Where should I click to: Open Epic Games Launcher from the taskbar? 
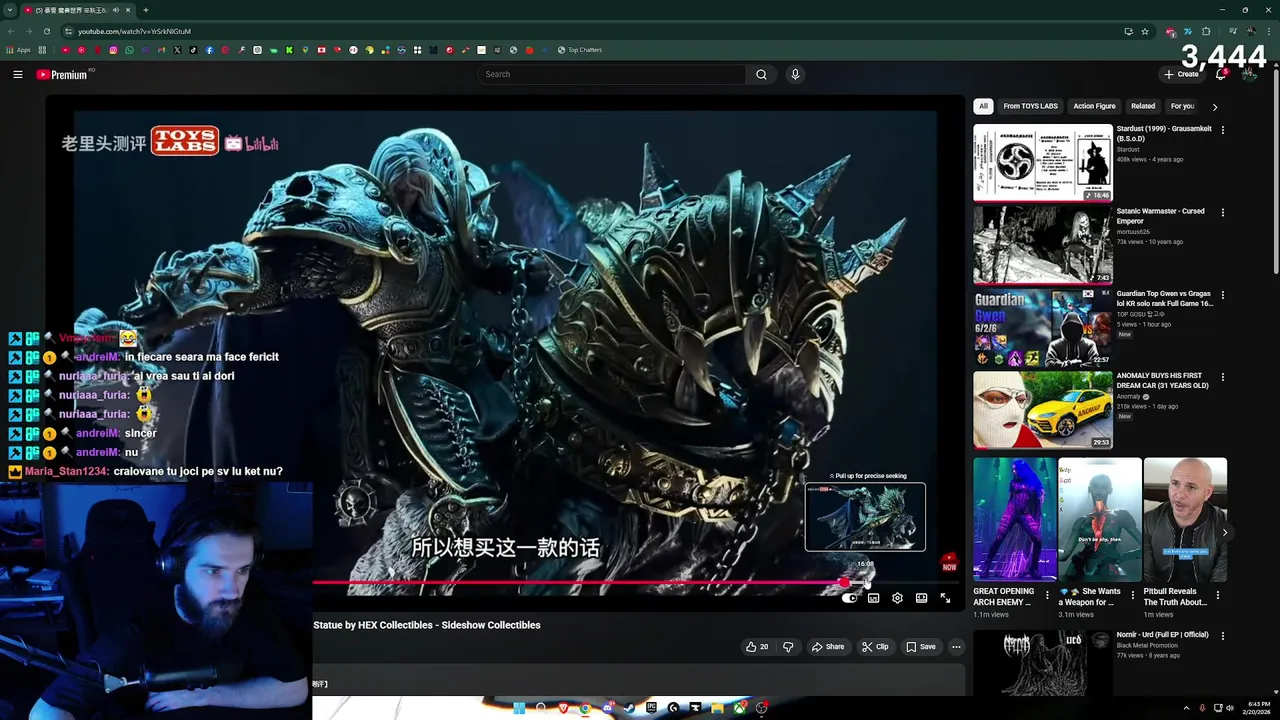tap(651, 708)
